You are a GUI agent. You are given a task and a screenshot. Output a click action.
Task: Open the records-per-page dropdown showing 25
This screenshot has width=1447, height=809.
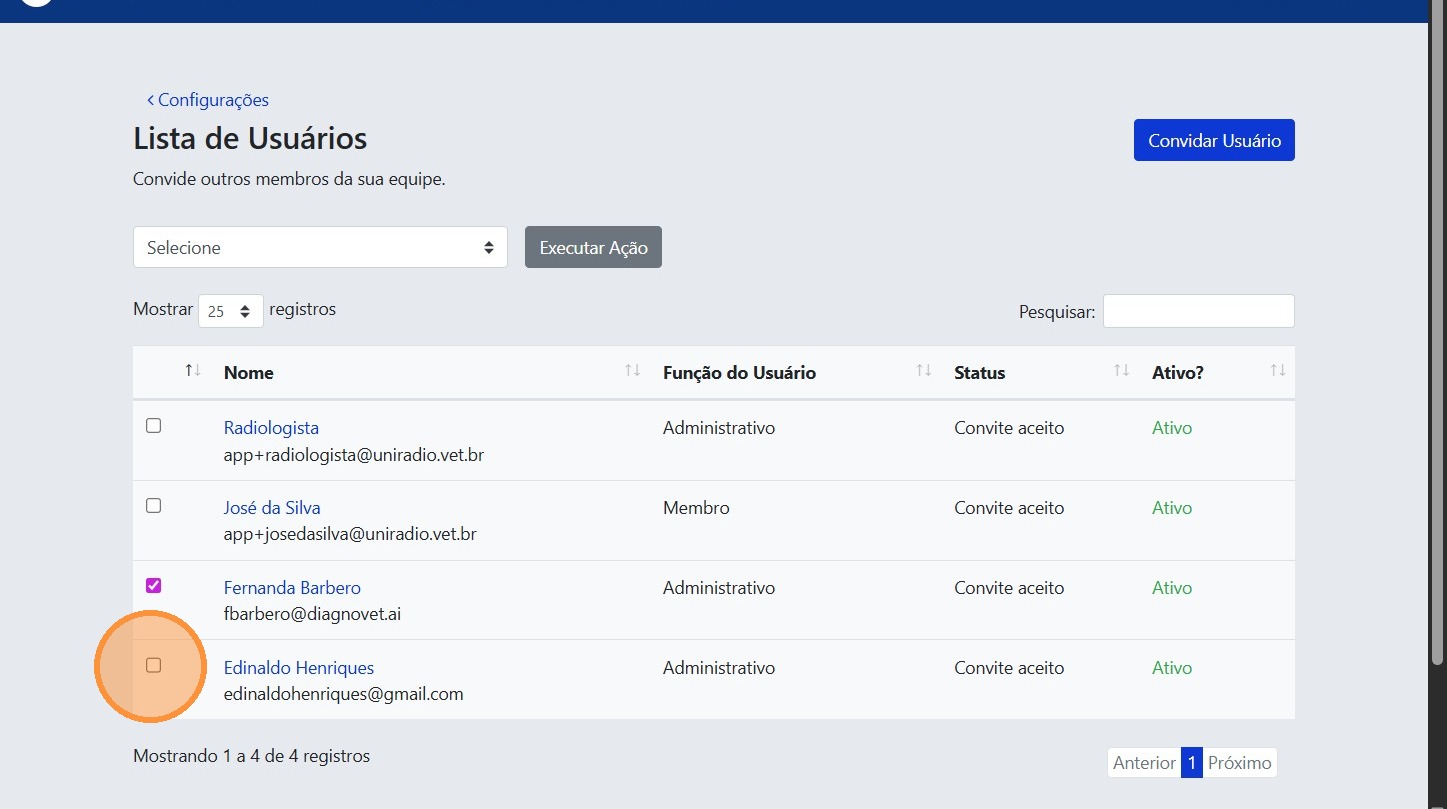[231, 310]
